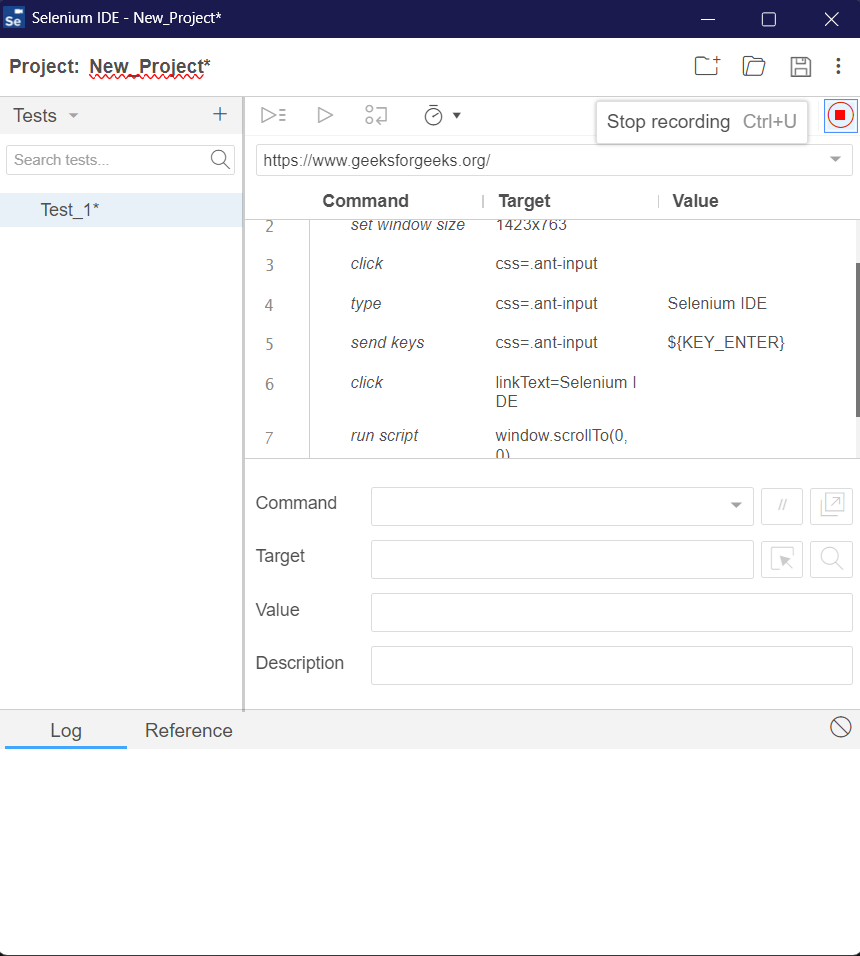Focus the Target input field
860x956 pixels.
pos(562,559)
